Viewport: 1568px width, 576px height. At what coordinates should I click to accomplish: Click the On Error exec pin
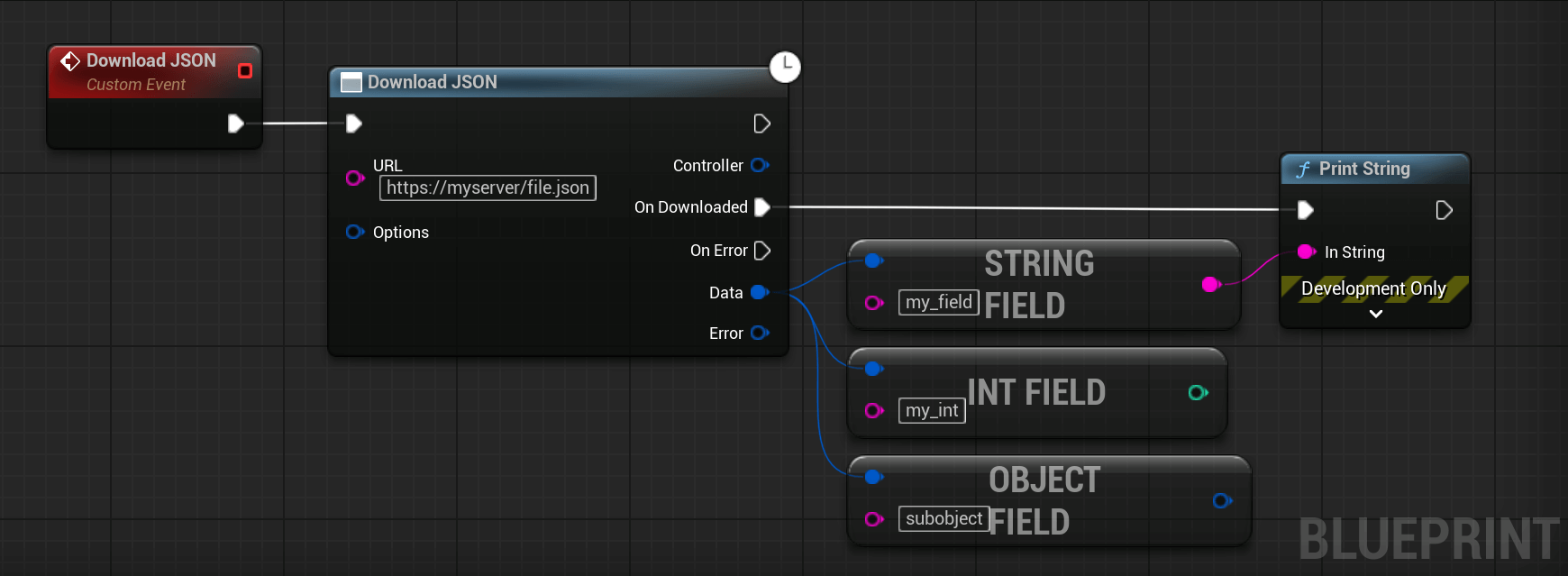click(762, 251)
